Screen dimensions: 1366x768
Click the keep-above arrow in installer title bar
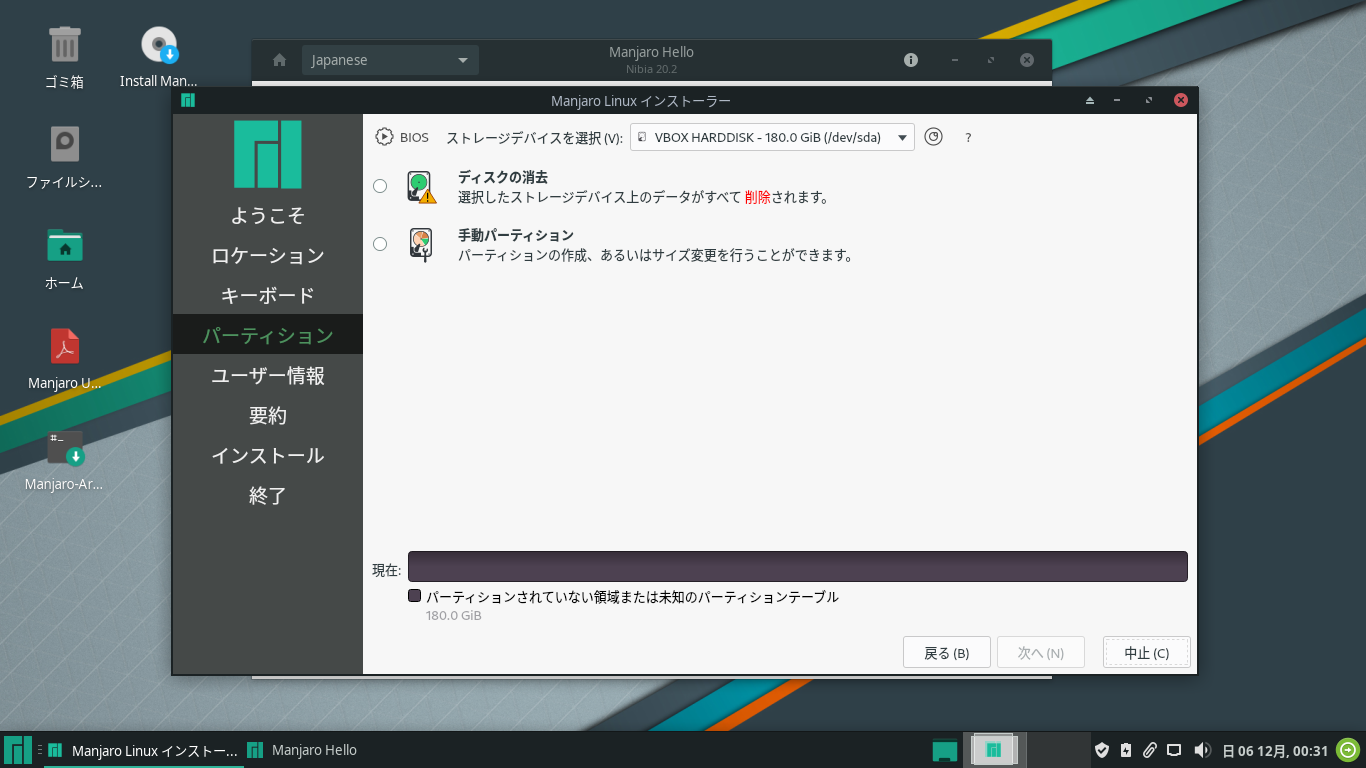pyautogui.click(x=1090, y=101)
